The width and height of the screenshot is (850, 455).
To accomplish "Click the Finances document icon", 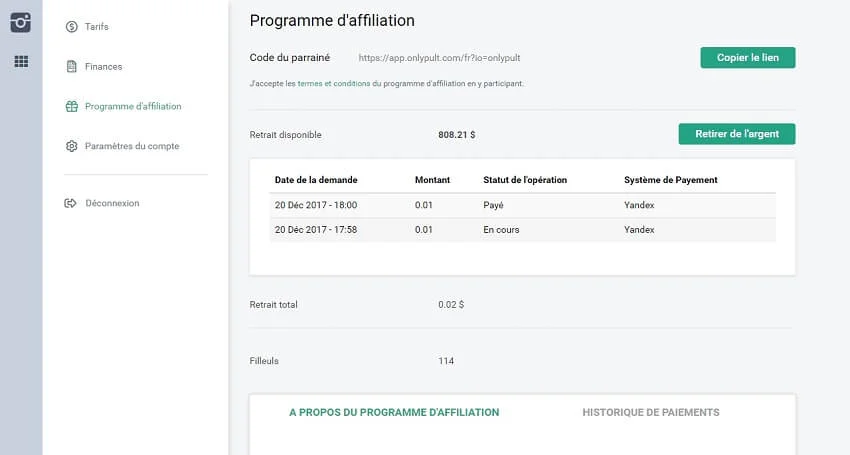I will (71, 67).
